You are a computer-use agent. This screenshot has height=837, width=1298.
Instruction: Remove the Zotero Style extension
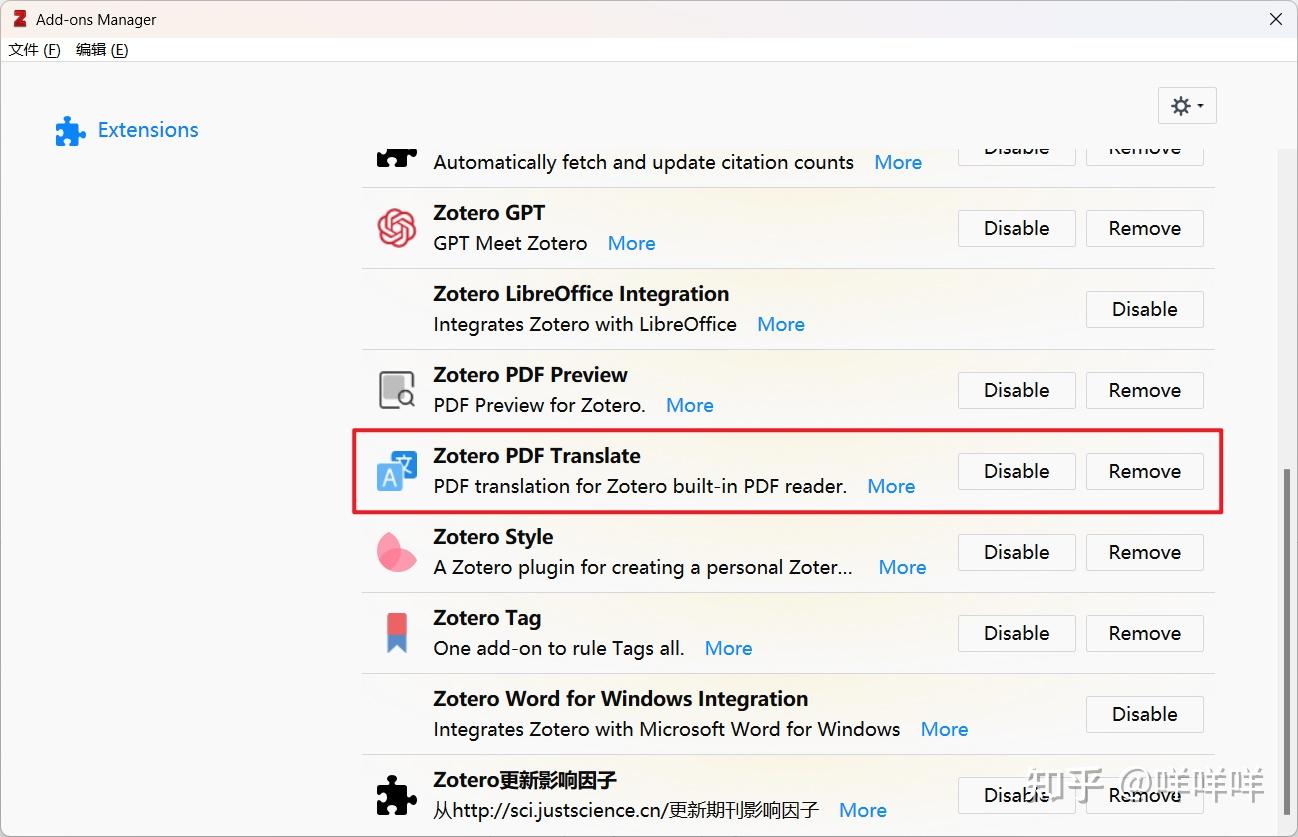(x=1145, y=552)
